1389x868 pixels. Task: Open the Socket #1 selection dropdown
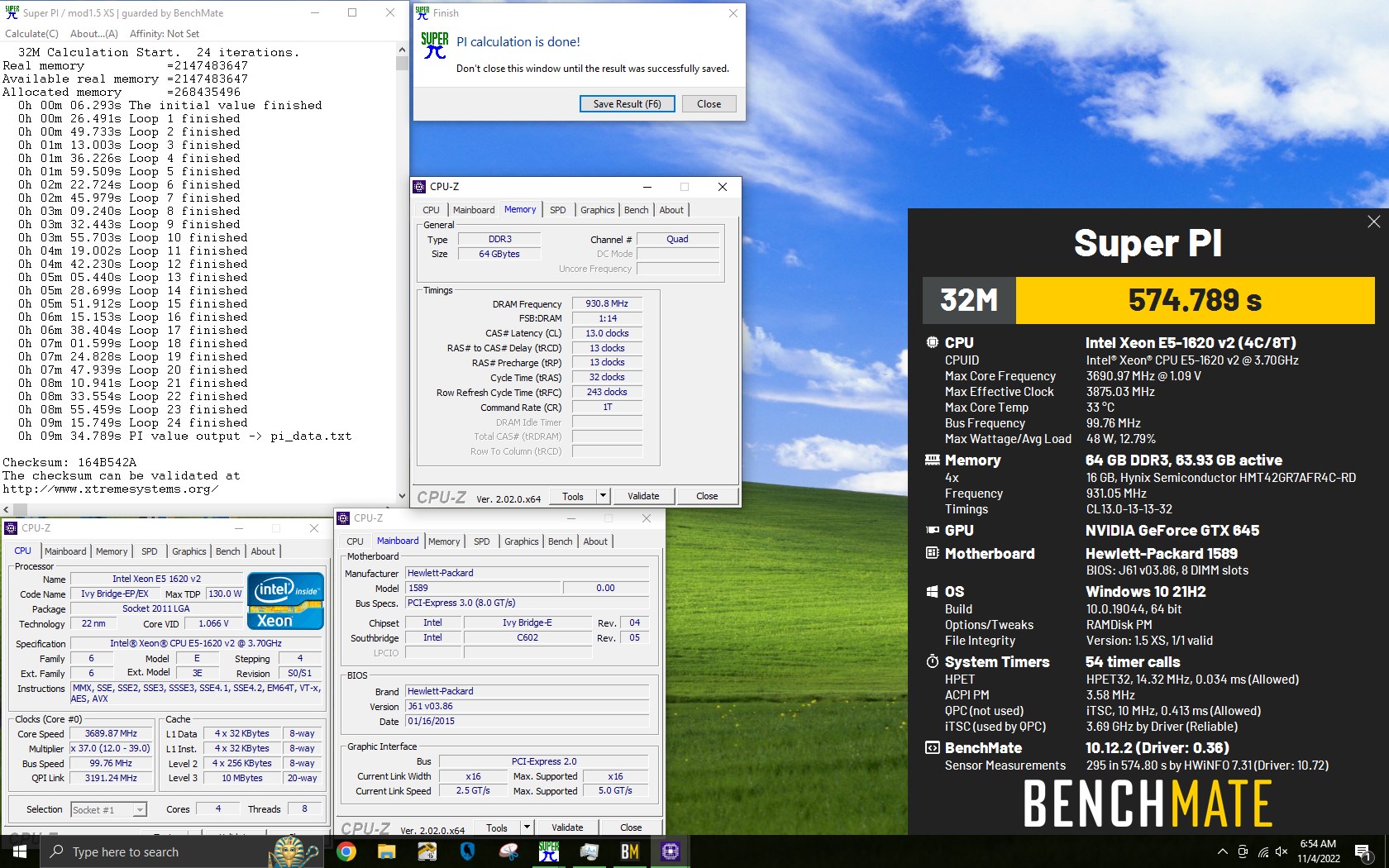(108, 809)
